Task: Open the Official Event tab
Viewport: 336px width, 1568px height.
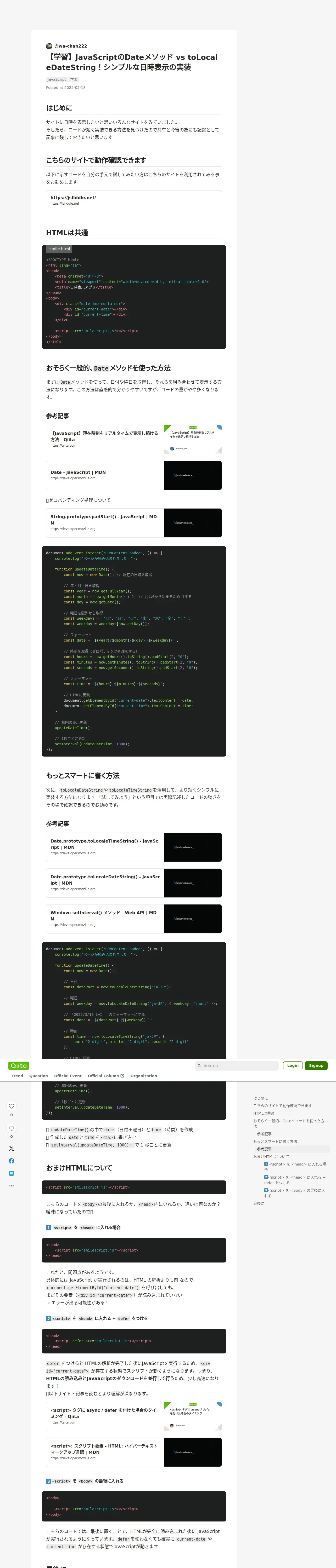Action: click(x=68, y=1076)
